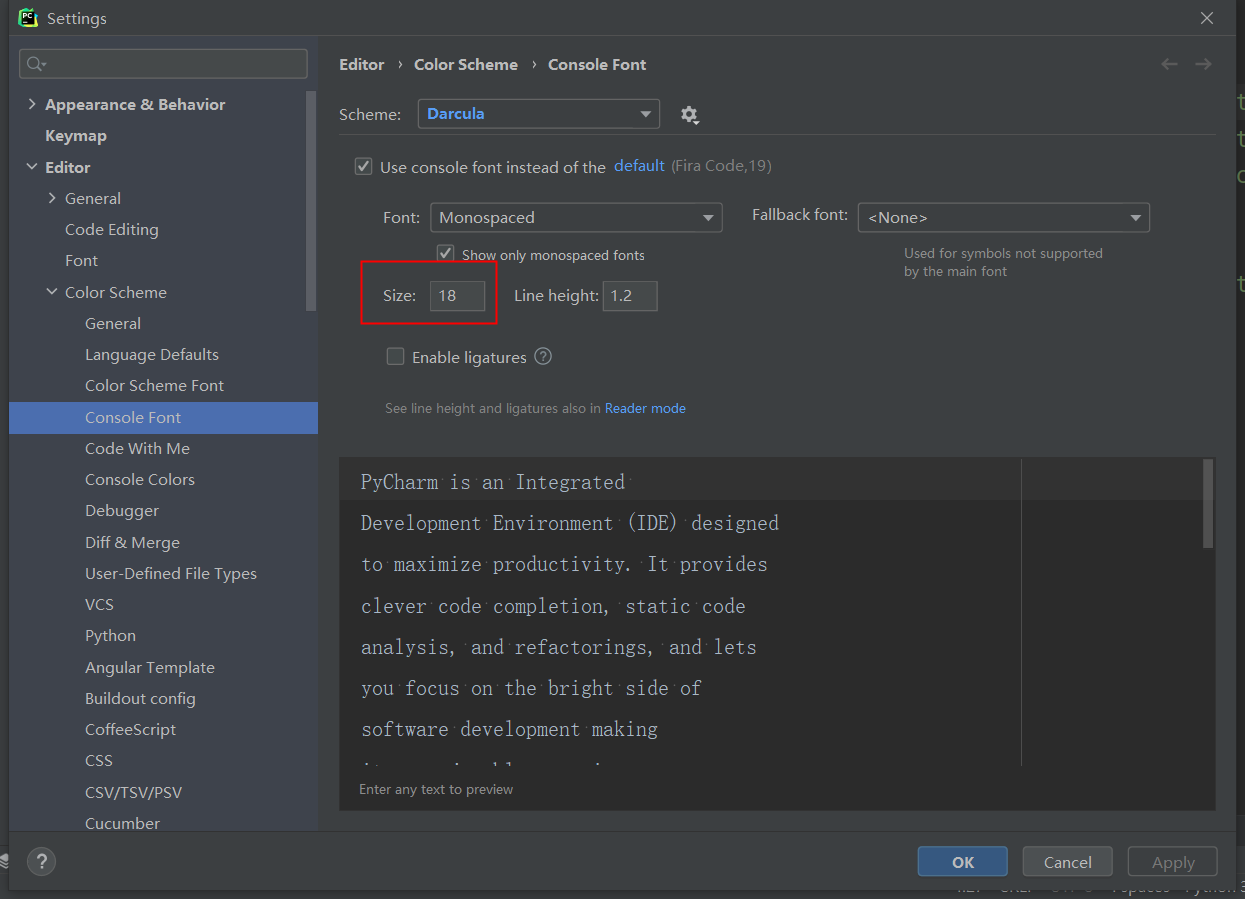The height and width of the screenshot is (899, 1245).
Task: Click the settings tree scrollbar
Action: pyautogui.click(x=311, y=203)
